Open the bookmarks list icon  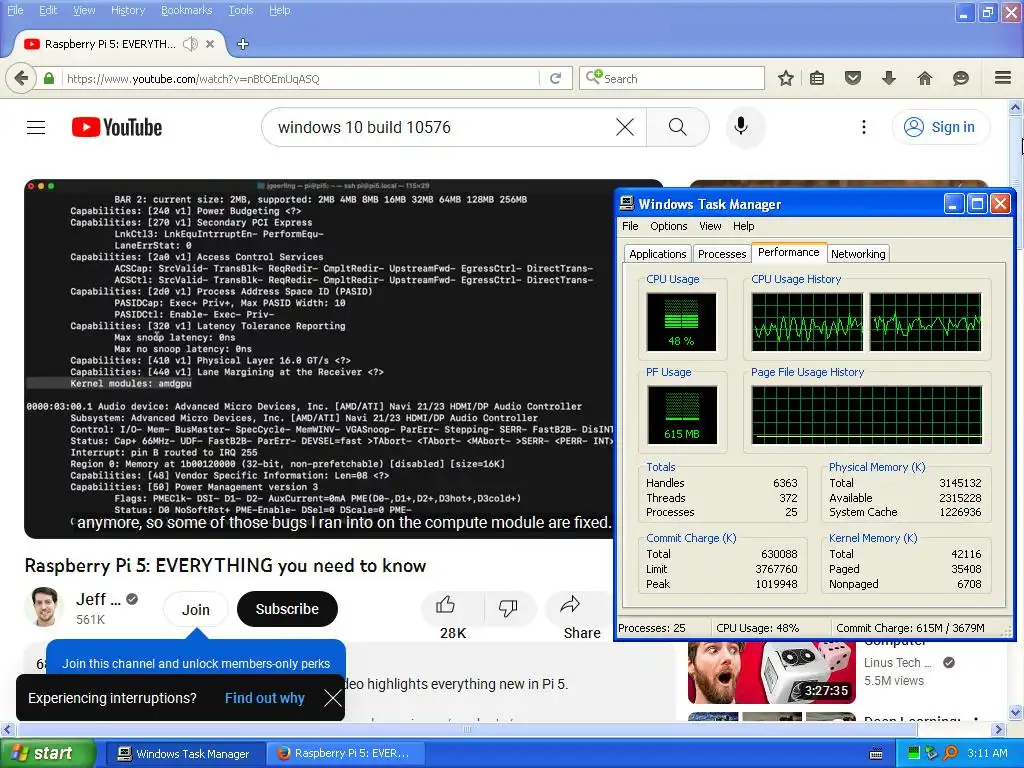[817, 78]
